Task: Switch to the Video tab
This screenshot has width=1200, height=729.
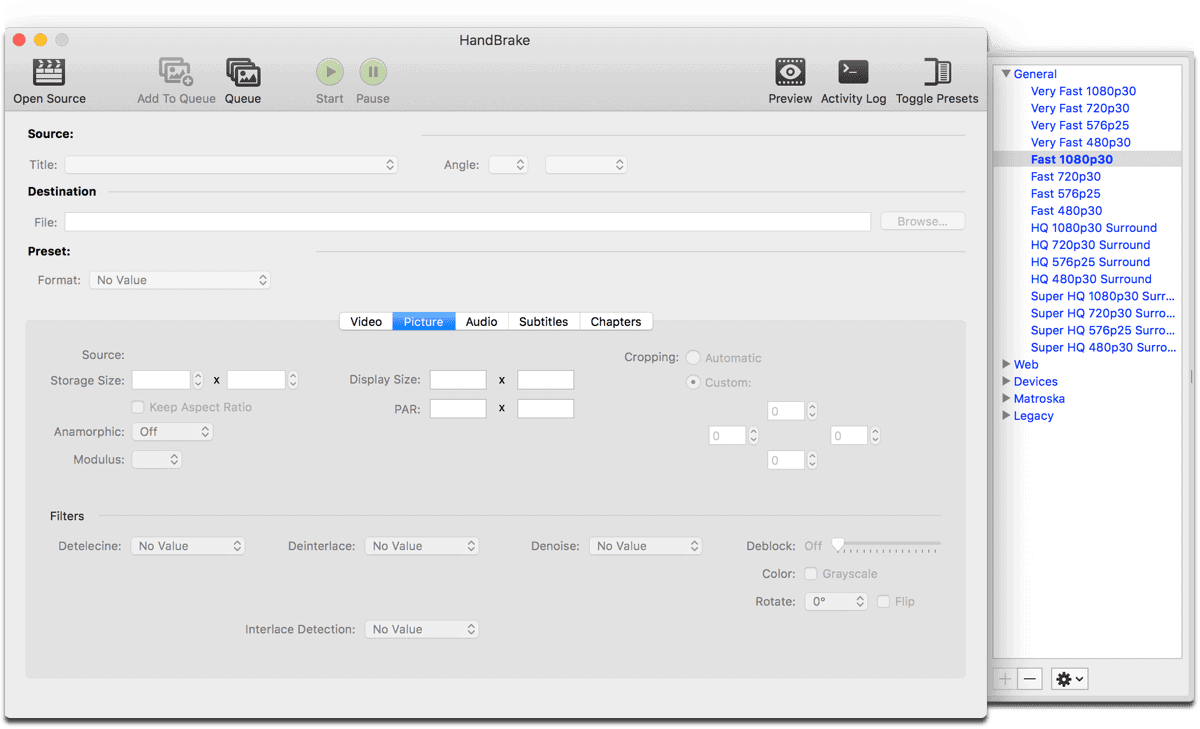Action: point(366,321)
